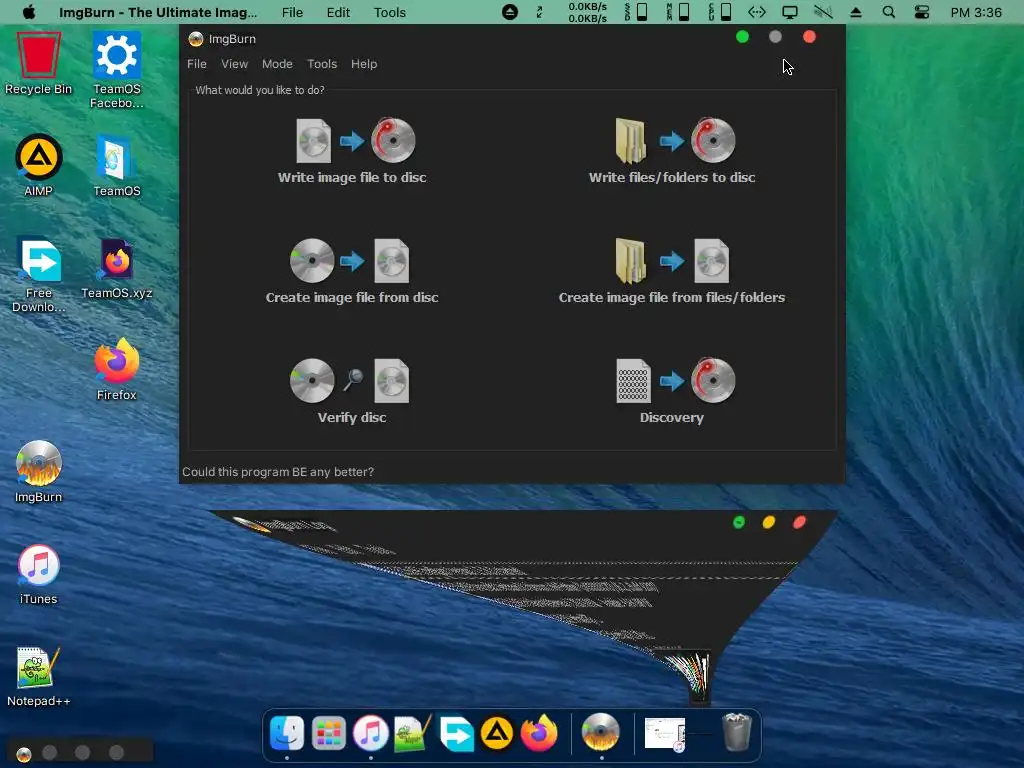The height and width of the screenshot is (768, 1024).
Task: Open Launchpad in the dock
Action: tap(328, 733)
